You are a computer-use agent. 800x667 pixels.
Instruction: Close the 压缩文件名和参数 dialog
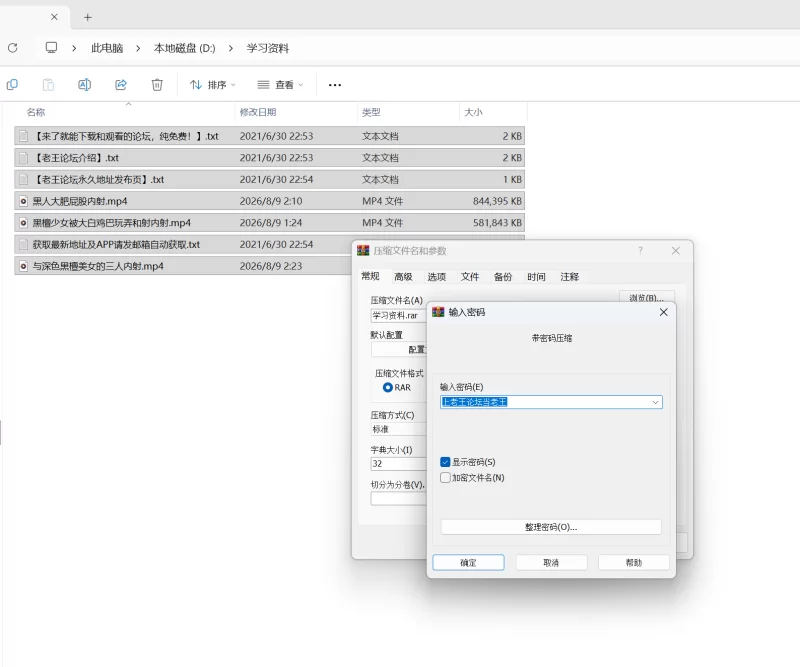(676, 251)
